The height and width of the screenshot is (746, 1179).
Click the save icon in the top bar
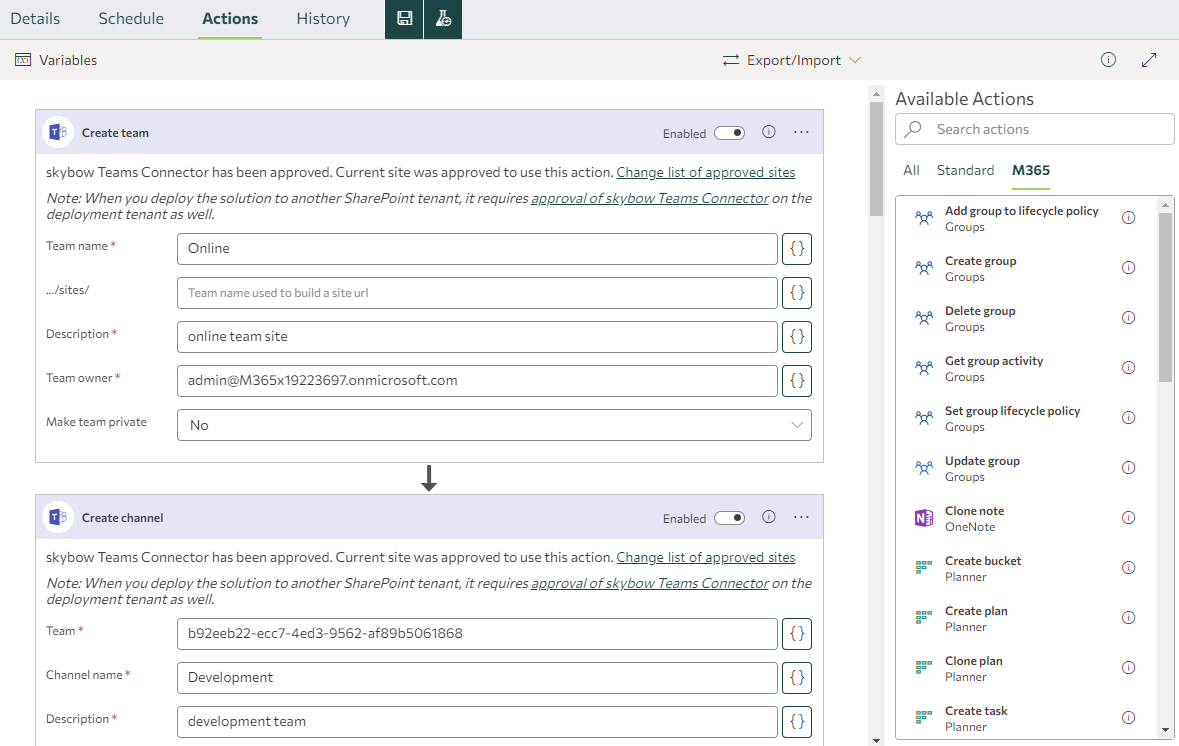(x=405, y=19)
